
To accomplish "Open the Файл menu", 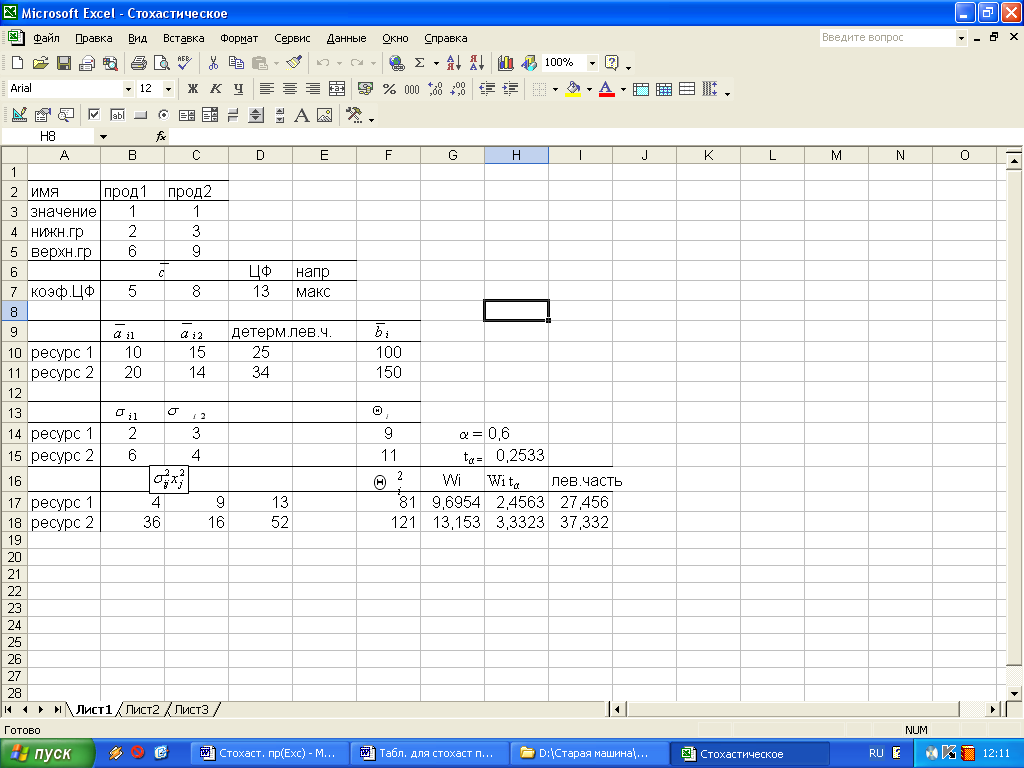I will pos(46,38).
